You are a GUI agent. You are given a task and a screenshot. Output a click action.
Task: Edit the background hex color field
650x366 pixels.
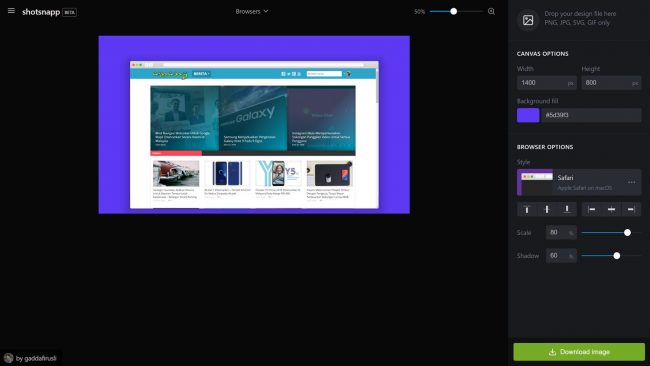591,115
